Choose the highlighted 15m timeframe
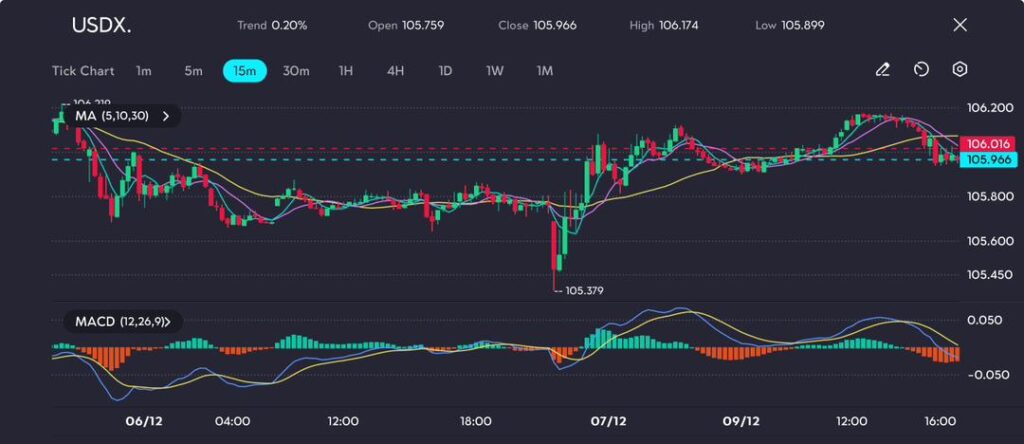Screen dimensions: 1024x444 (244, 71)
